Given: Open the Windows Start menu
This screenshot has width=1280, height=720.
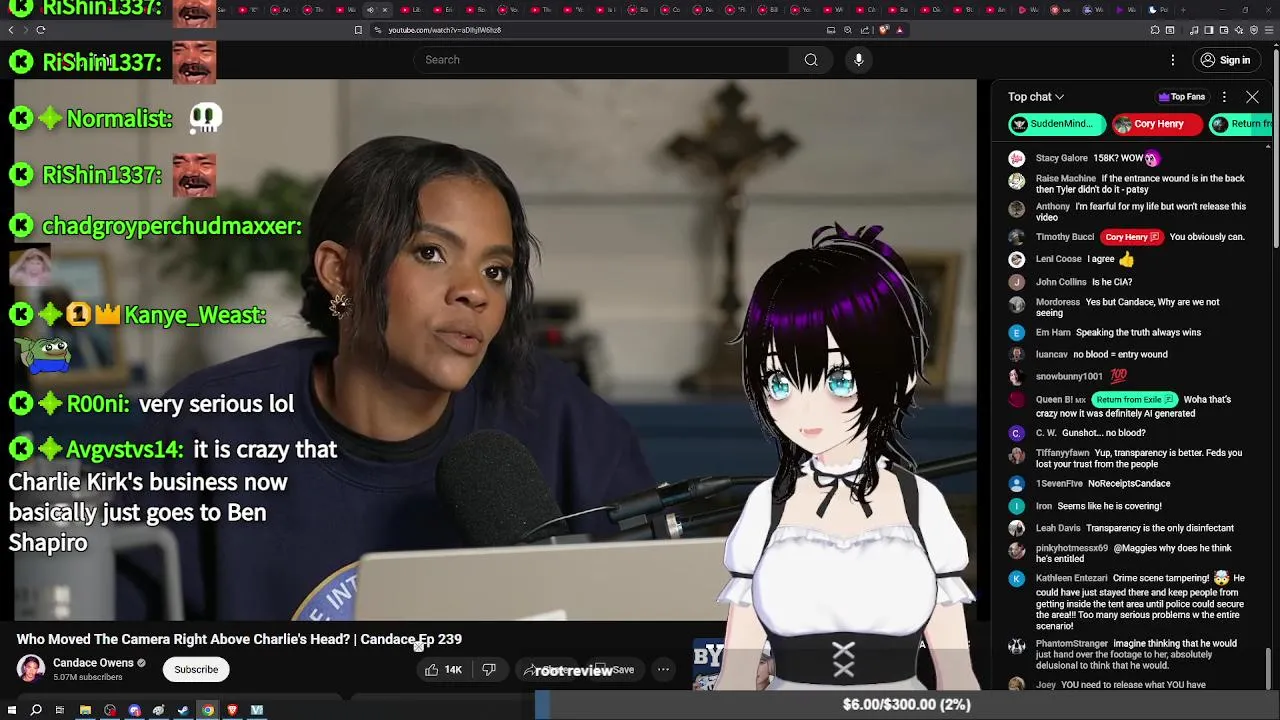Looking at the screenshot, I should pos(12,710).
